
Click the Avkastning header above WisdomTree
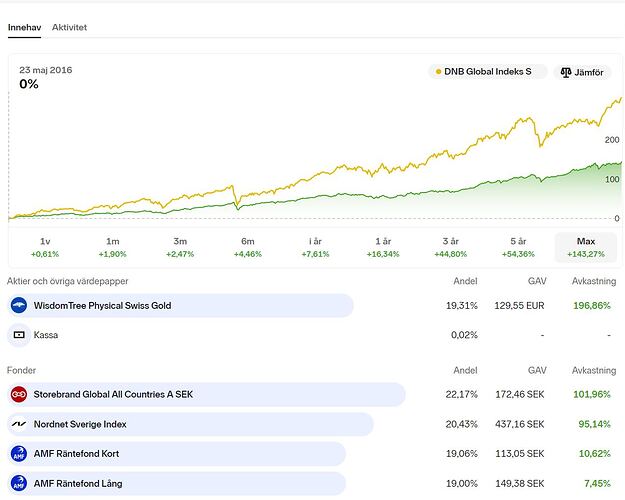[594, 281]
